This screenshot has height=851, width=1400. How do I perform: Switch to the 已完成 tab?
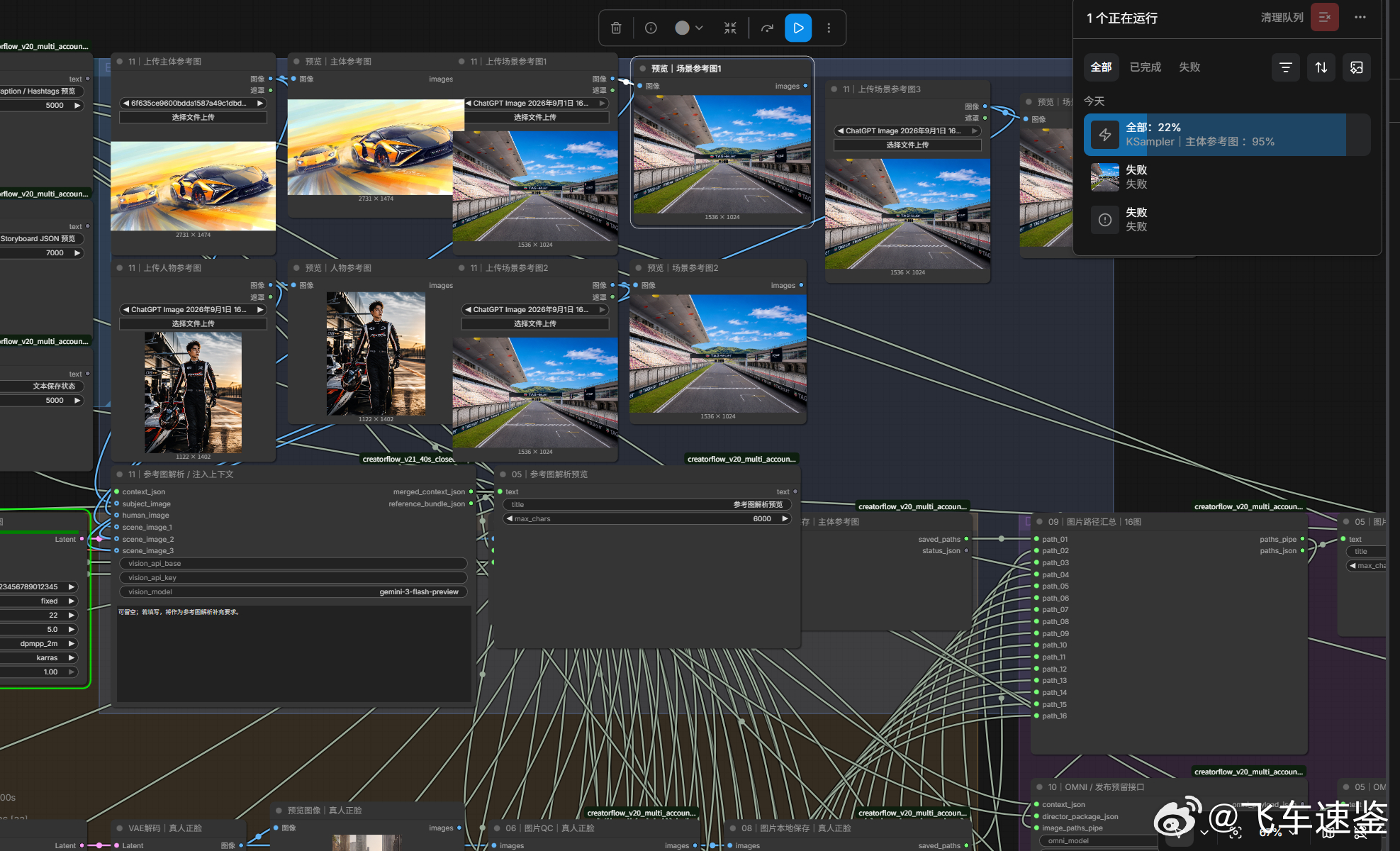coord(1146,67)
